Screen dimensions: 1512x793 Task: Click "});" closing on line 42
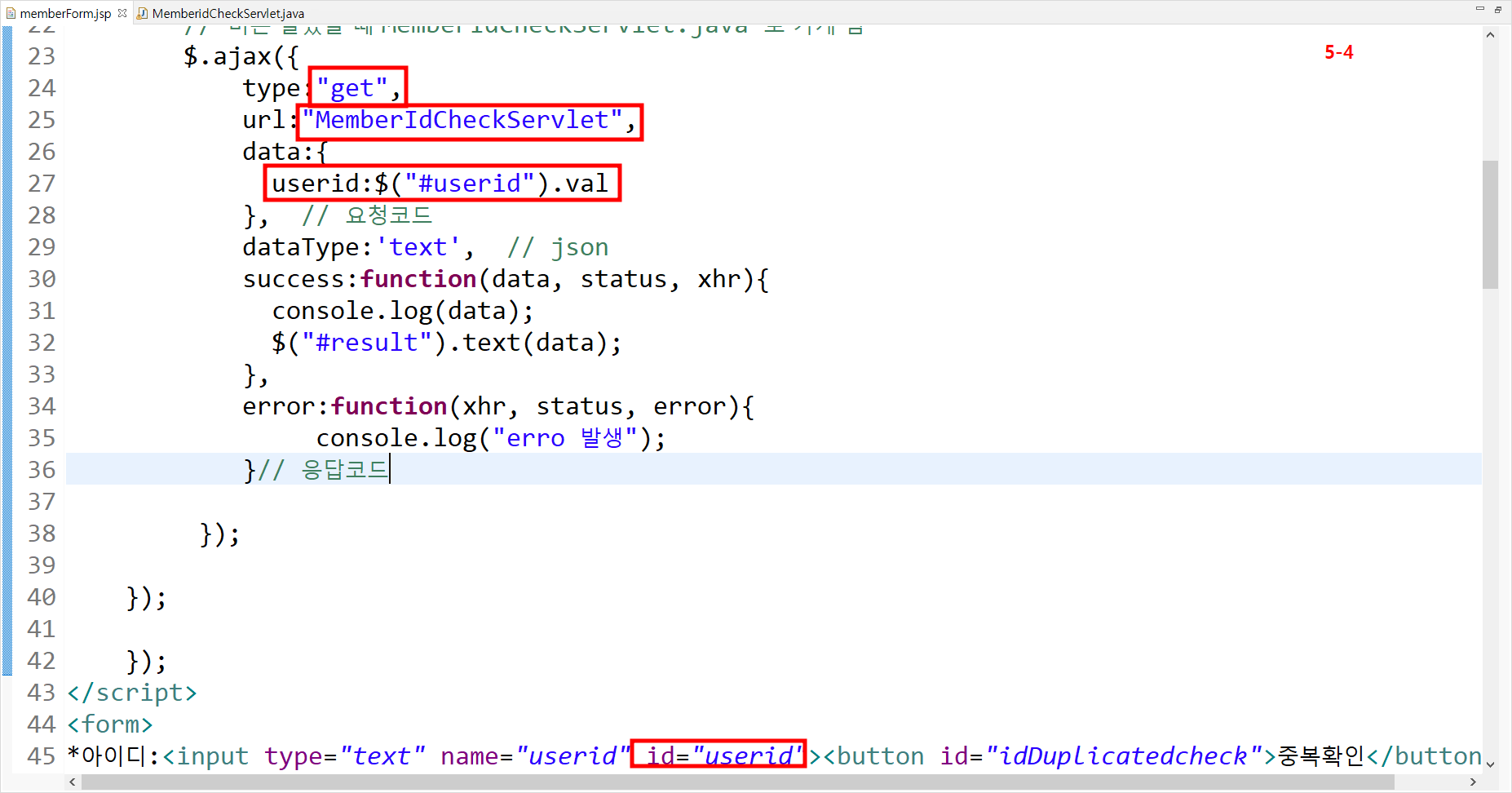tap(147, 661)
